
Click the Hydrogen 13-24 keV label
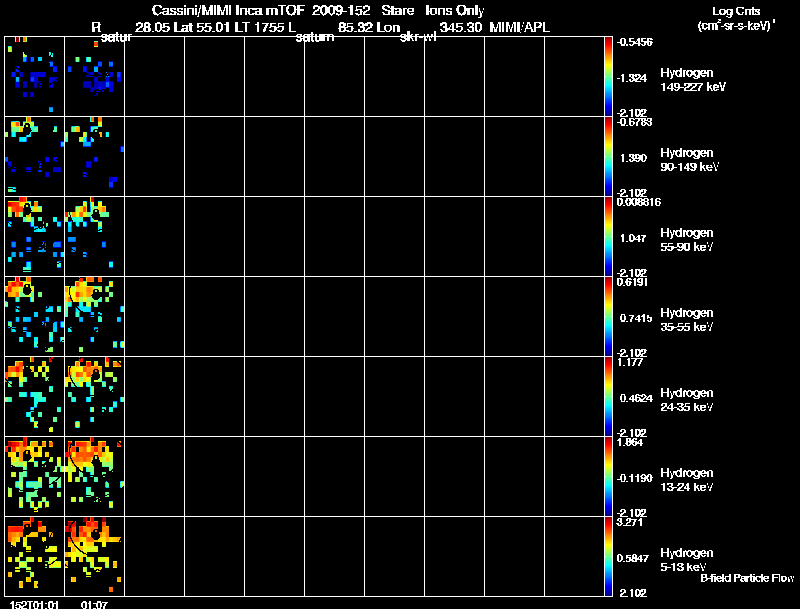[x=687, y=480]
